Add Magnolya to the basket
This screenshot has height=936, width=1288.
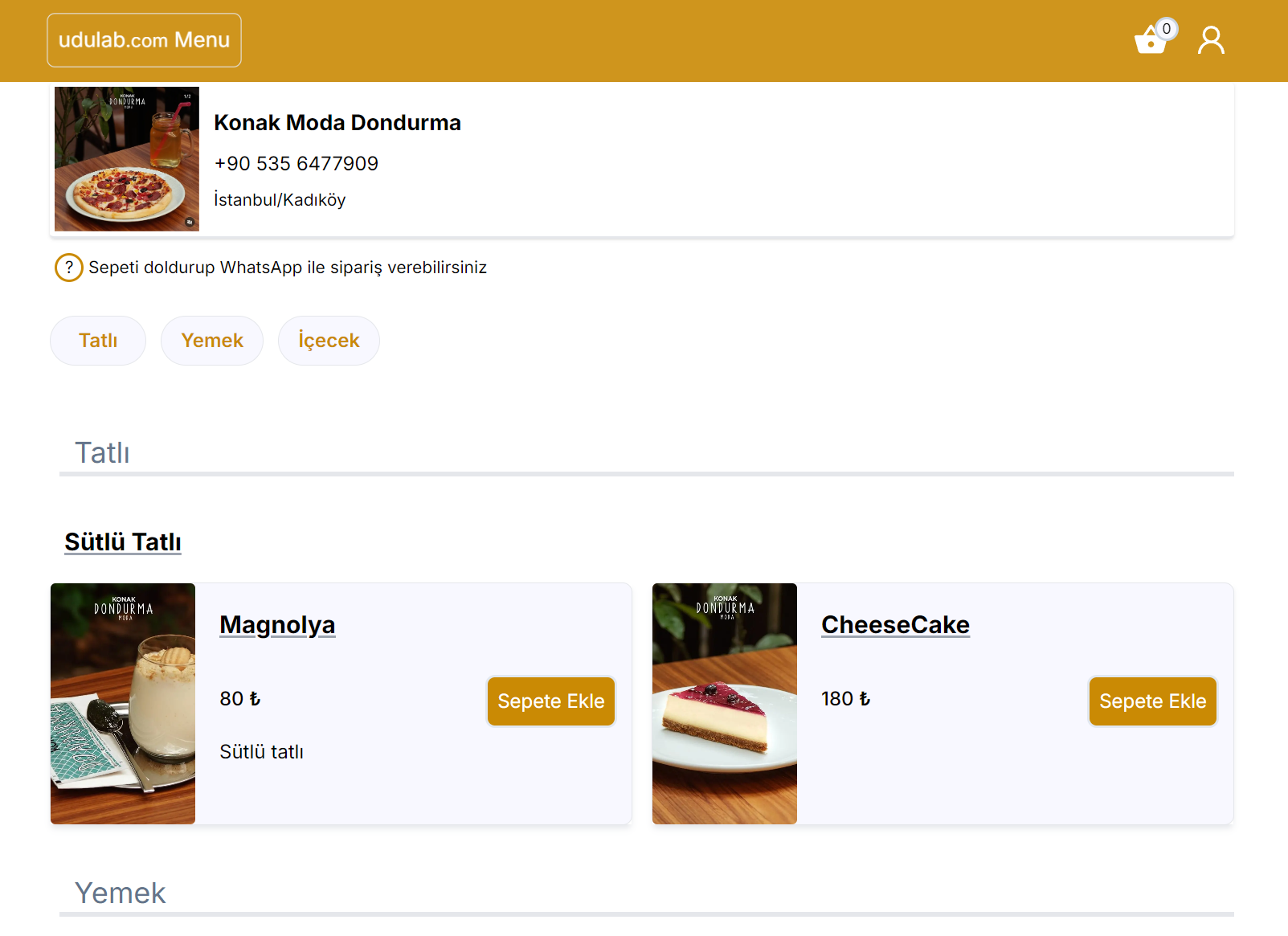[x=550, y=701]
